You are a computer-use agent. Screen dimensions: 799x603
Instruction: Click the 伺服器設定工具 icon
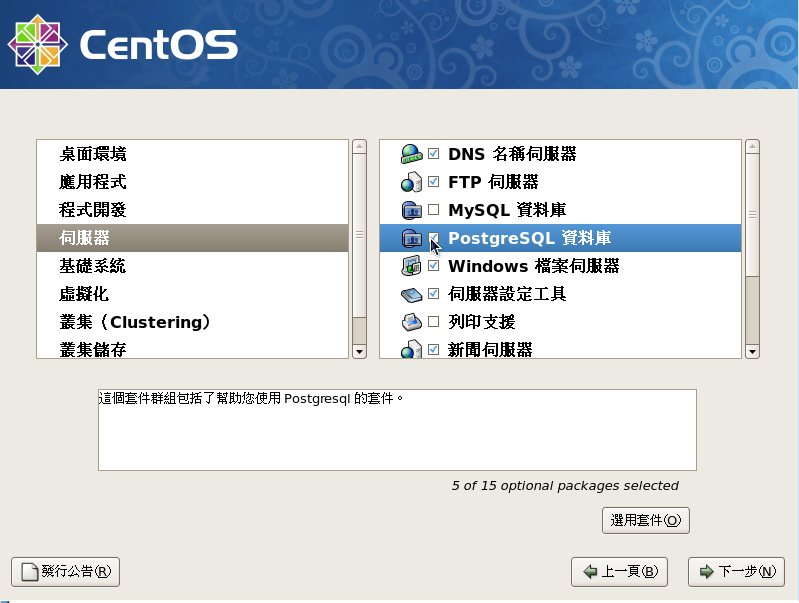coord(411,294)
